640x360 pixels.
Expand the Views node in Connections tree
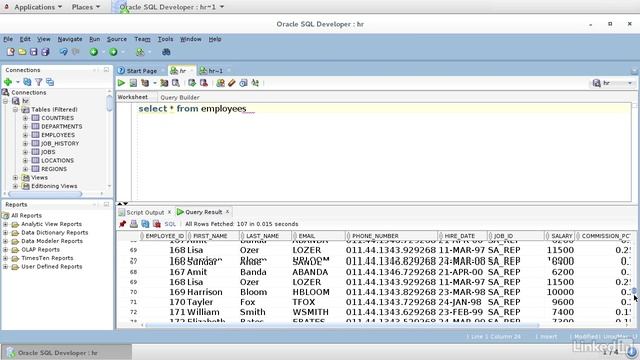pos(15,178)
